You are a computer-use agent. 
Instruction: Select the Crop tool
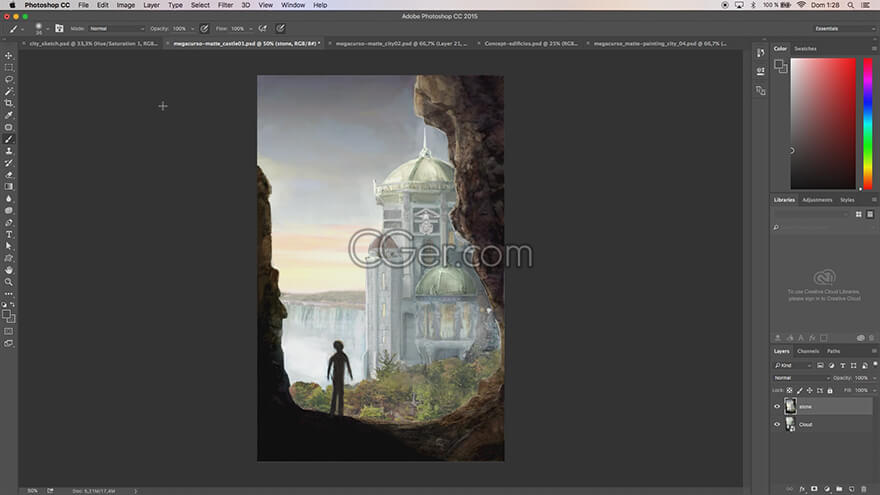(x=8, y=103)
